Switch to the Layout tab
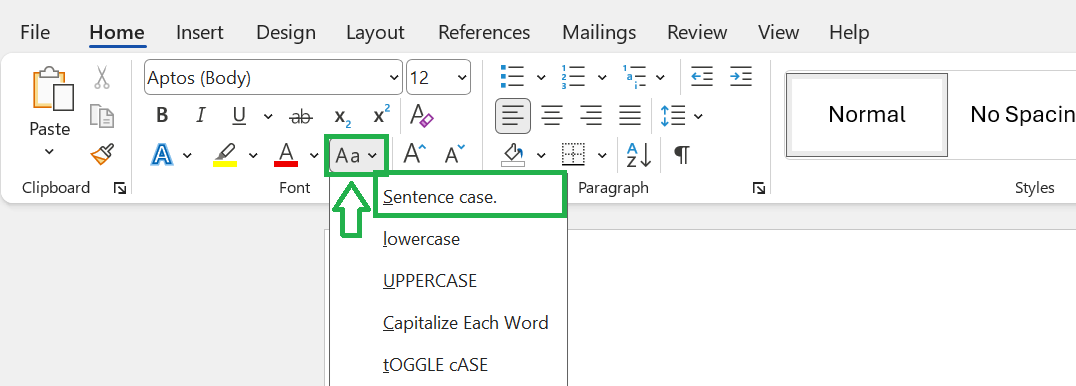This screenshot has height=386, width=1076. (x=375, y=32)
